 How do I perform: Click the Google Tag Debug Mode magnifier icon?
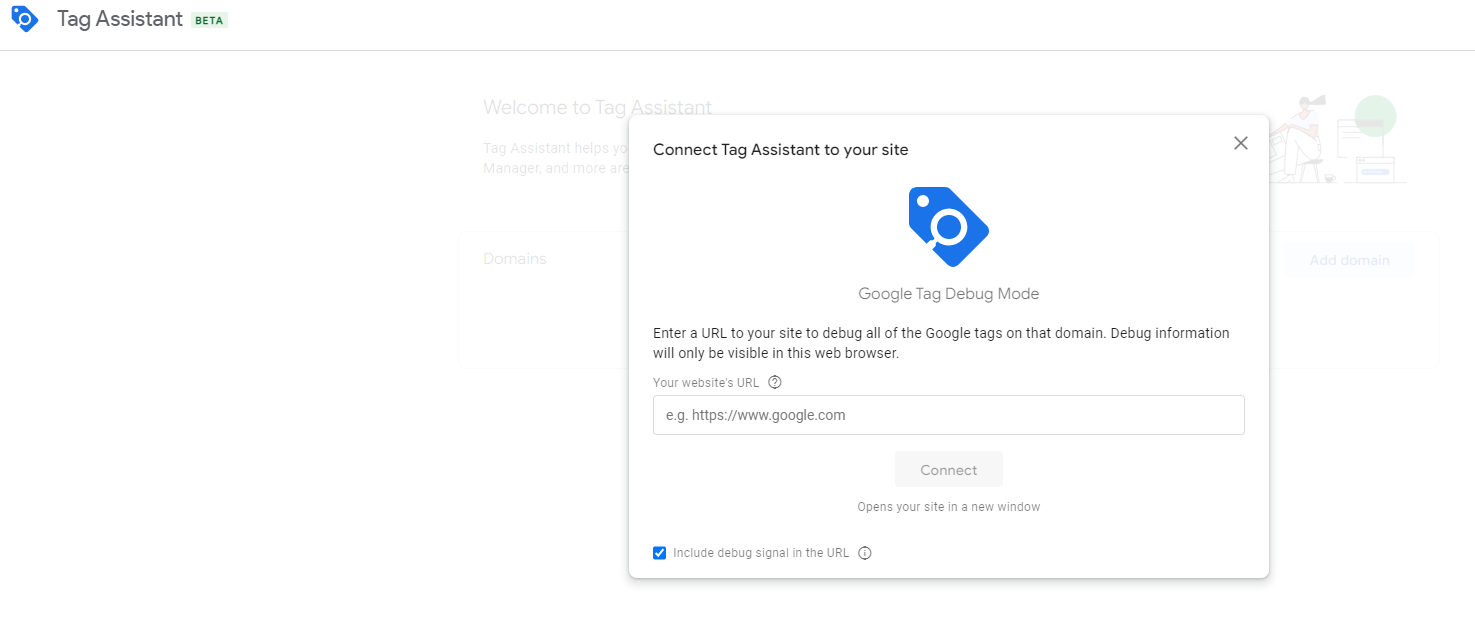[x=948, y=226]
